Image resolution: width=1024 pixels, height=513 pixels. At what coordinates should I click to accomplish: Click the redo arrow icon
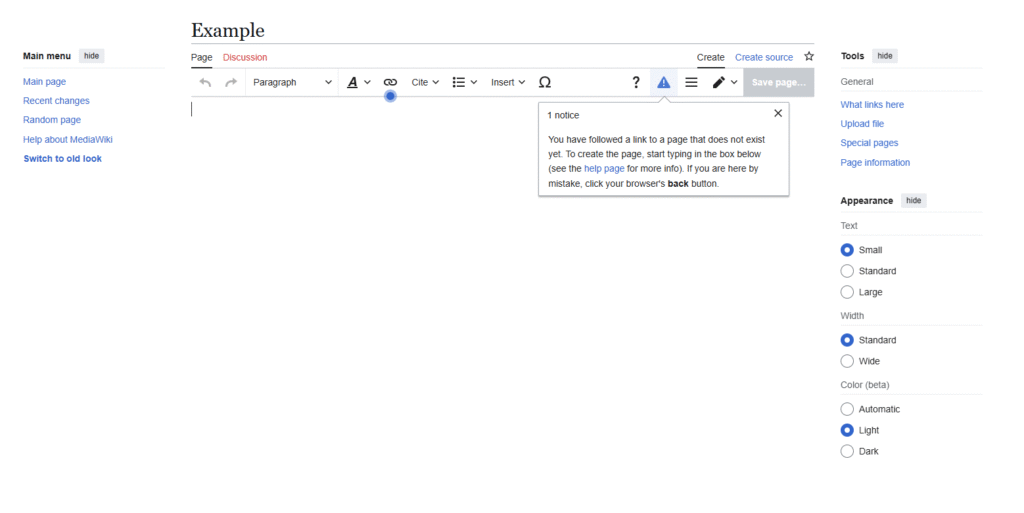point(231,82)
